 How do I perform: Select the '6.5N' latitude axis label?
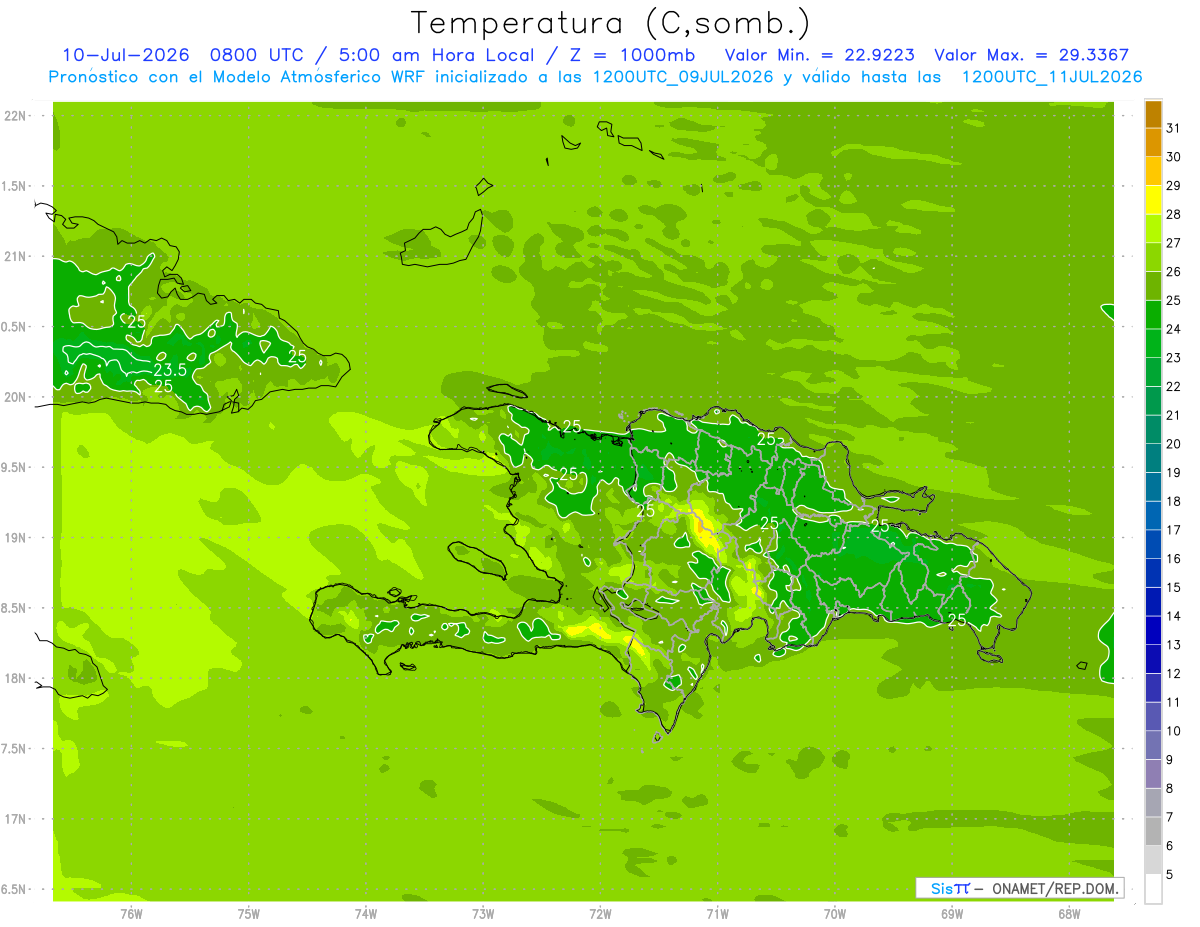click(13, 889)
